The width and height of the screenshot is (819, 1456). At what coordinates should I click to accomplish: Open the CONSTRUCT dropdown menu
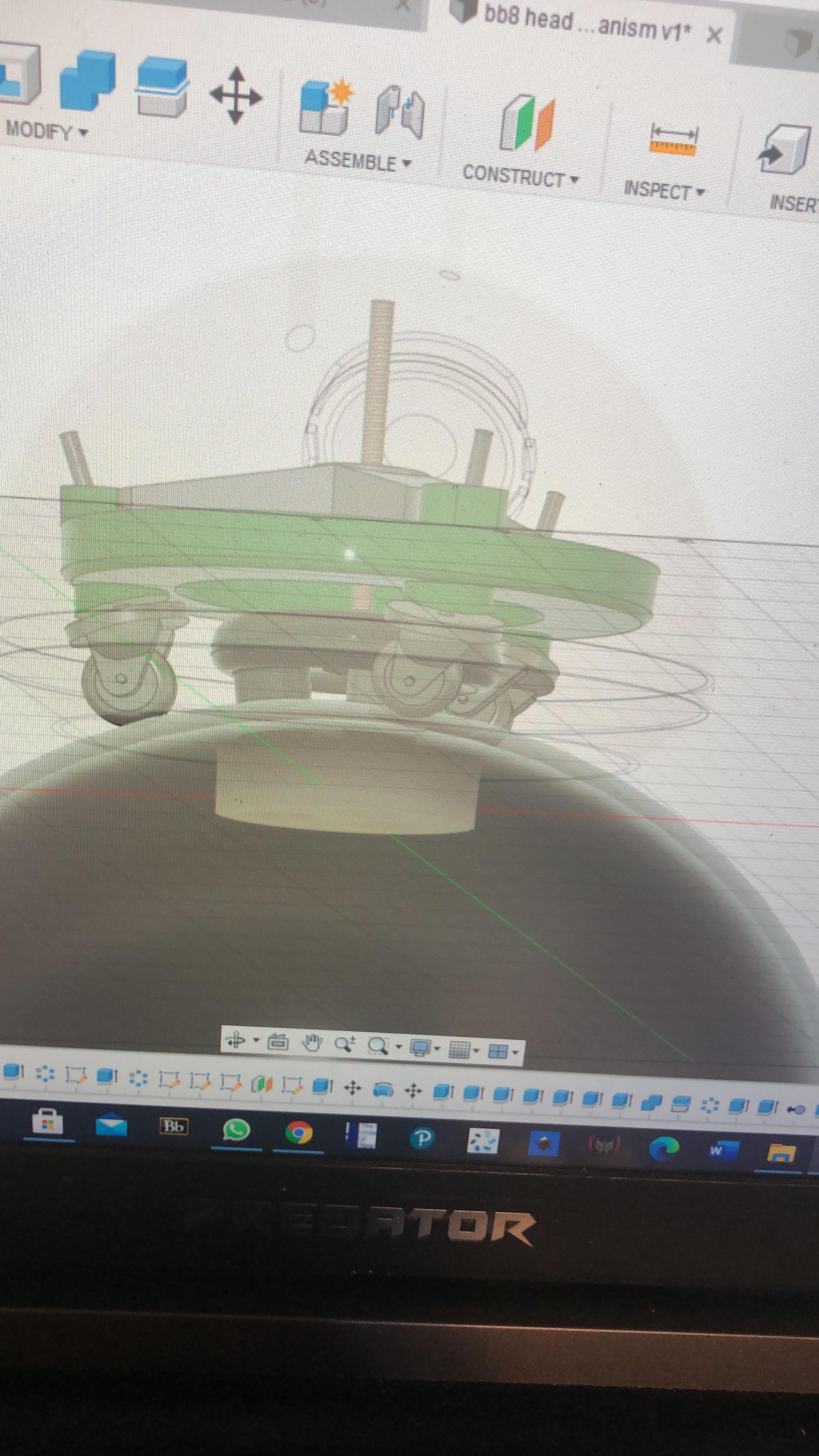coord(521,176)
